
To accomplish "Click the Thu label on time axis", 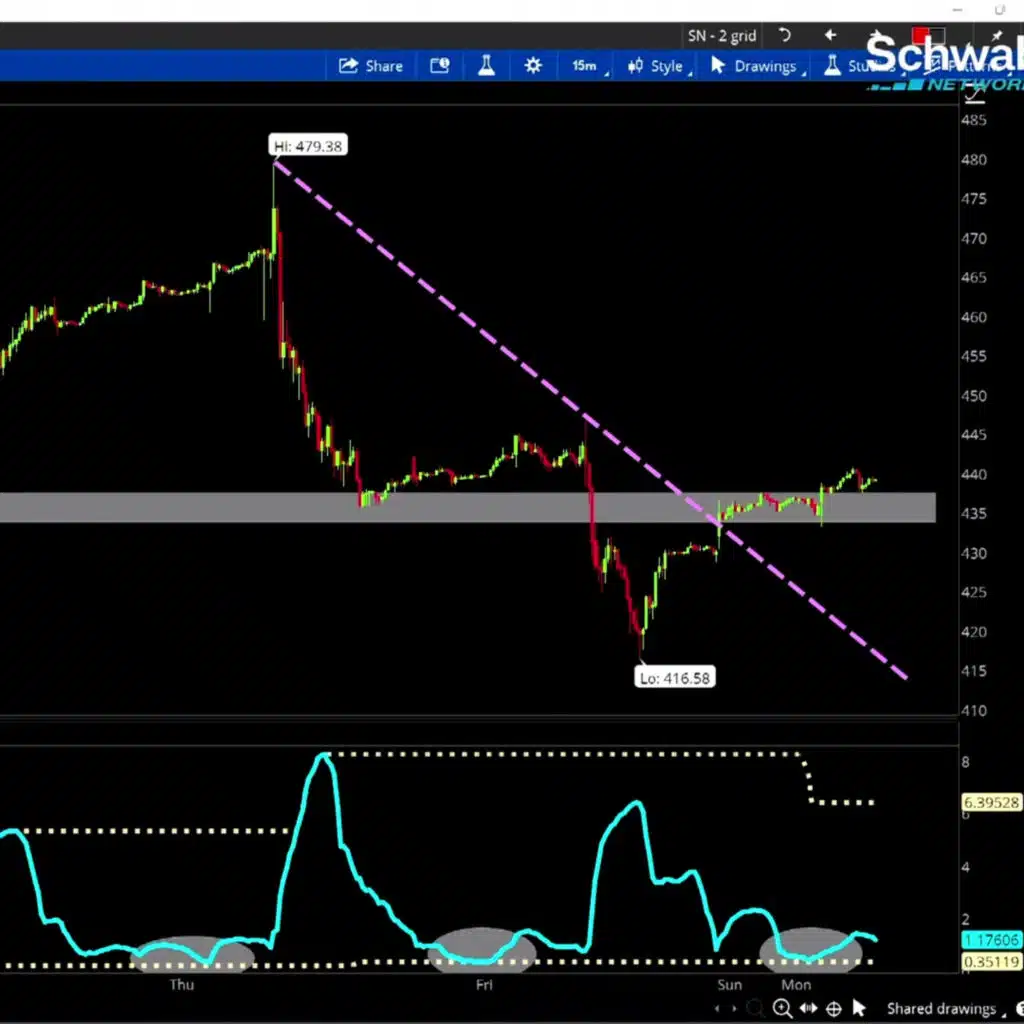I will point(182,984).
